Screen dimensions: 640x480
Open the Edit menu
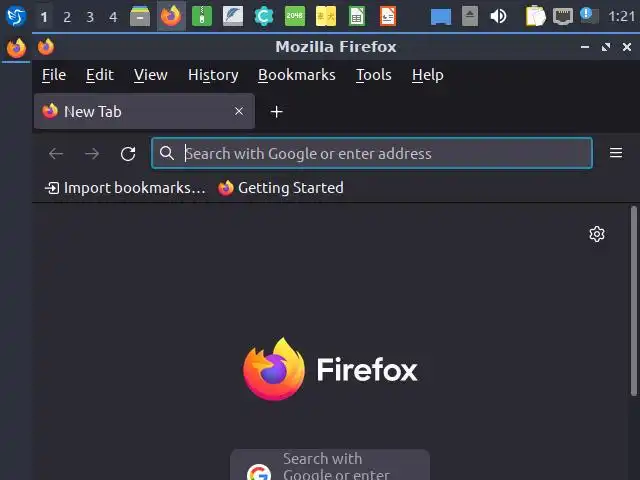tap(100, 75)
